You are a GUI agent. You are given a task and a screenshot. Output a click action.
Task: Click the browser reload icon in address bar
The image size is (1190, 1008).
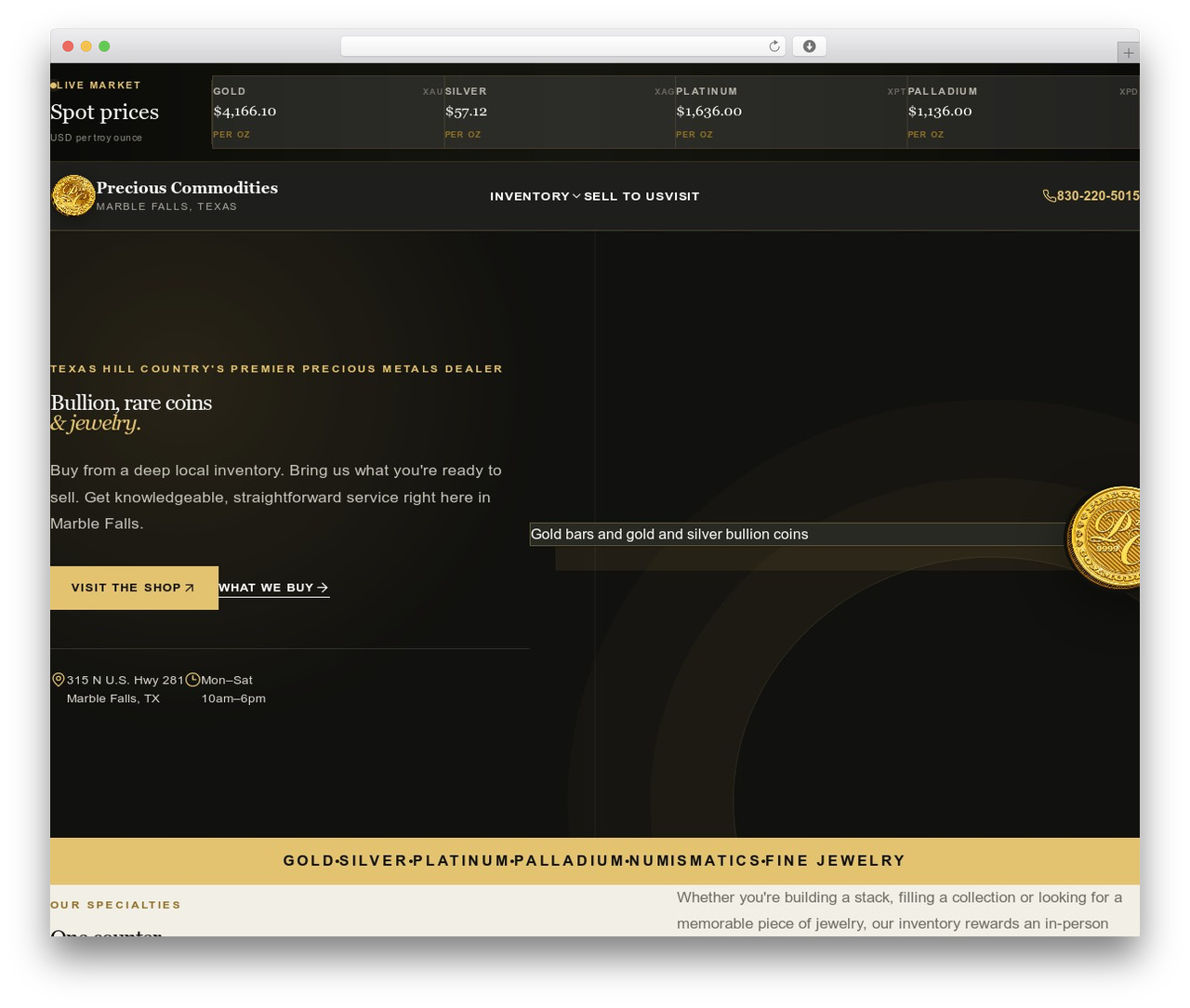[x=773, y=46]
